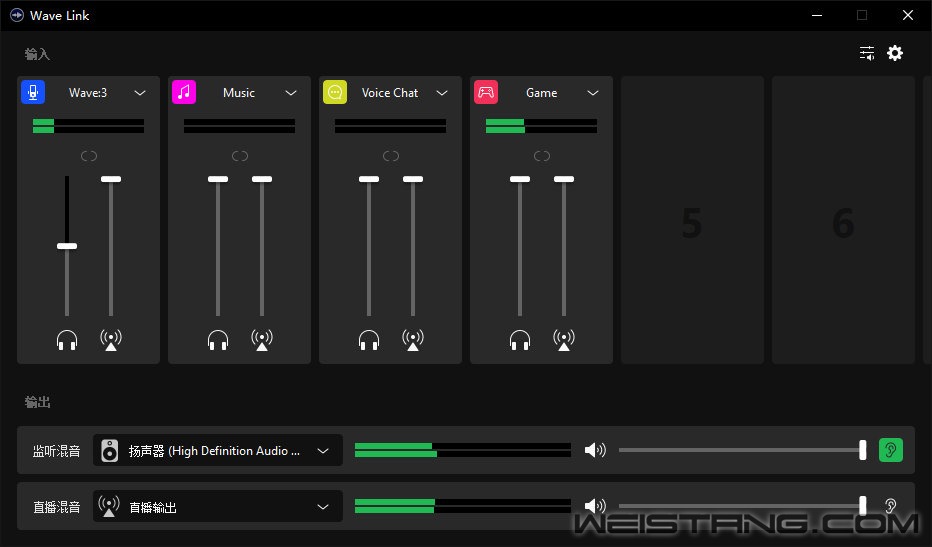Viewport: 932px width, 547px height.
Task: Link the Game faders with the chain icon
Action: (x=541, y=156)
